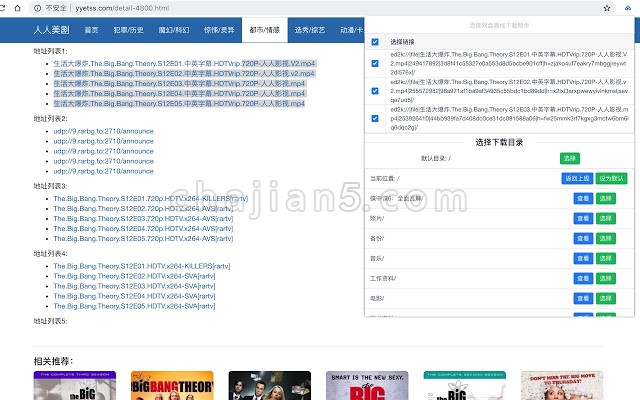Screen dimensions: 640x400
Task: Click the S12E01 ed2k link text in panel
Action: point(509,63)
